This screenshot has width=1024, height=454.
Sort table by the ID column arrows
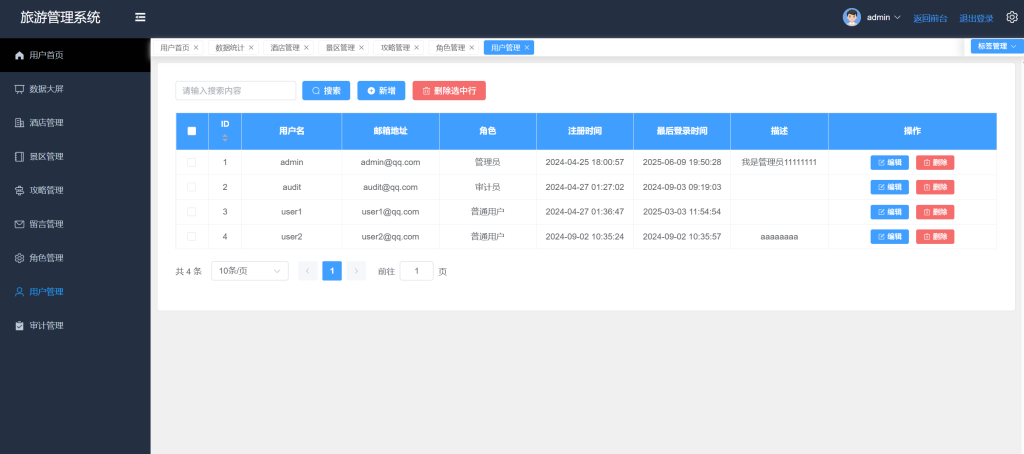coord(225,138)
